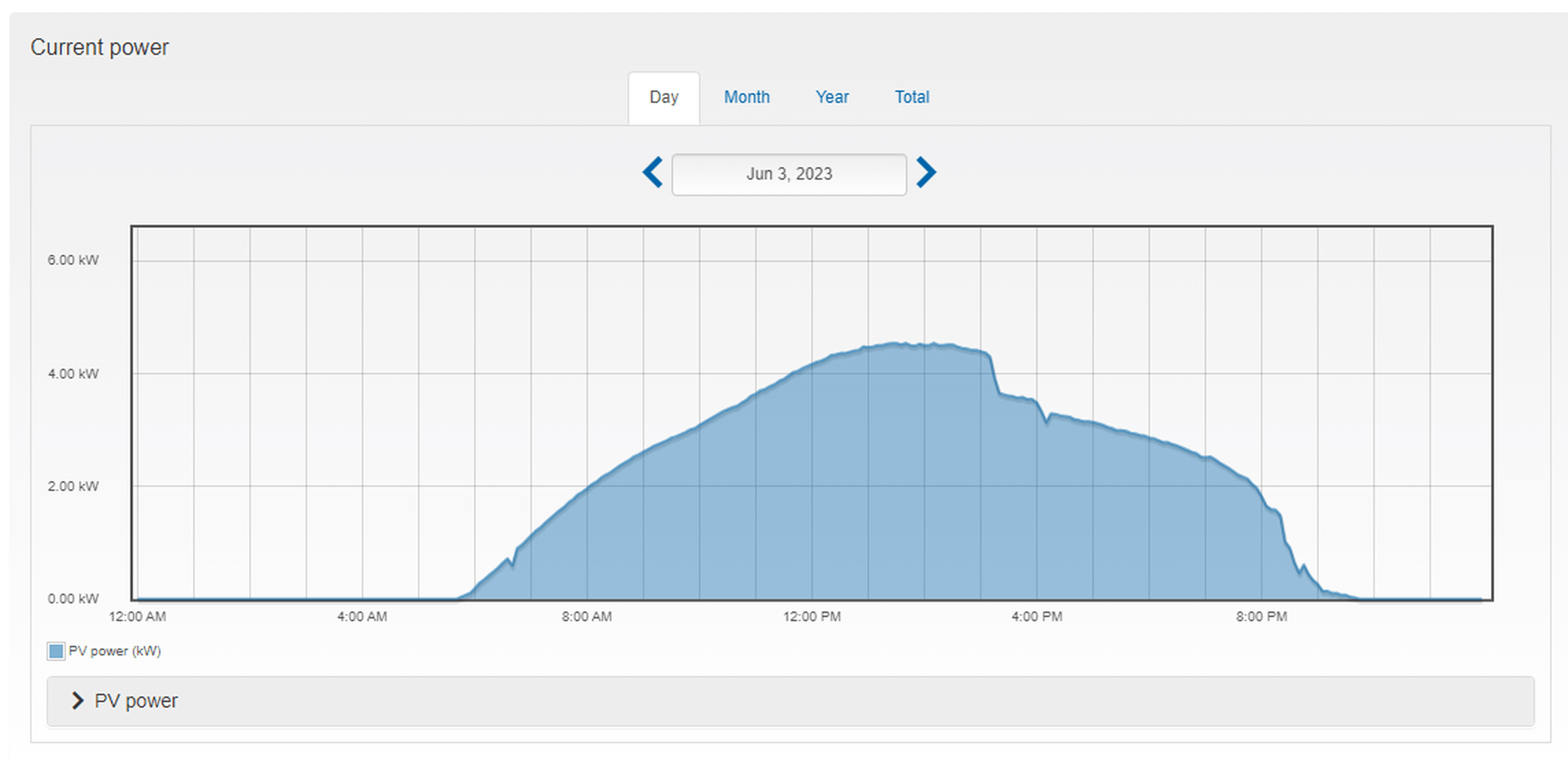The height and width of the screenshot is (761, 1568).
Task: Click the 8:00 PM time axis label
Action: (1261, 617)
